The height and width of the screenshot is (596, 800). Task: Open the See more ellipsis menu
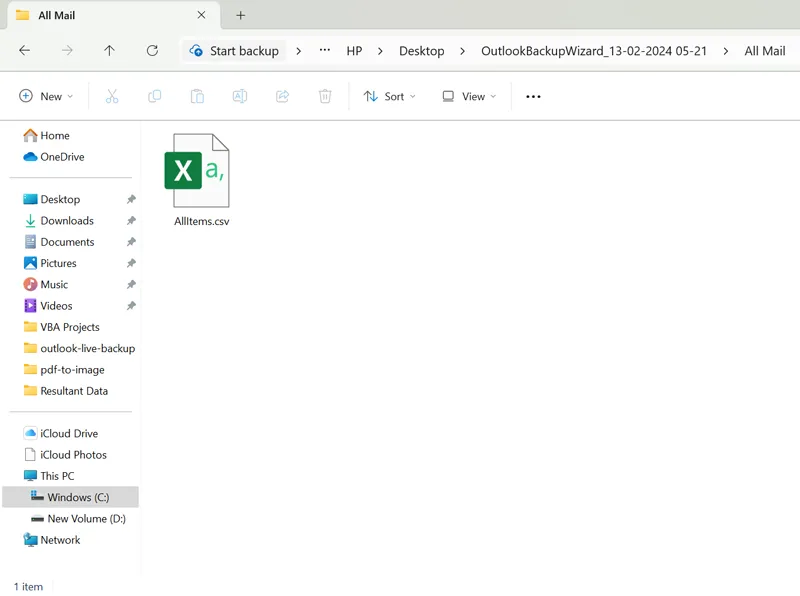point(533,96)
